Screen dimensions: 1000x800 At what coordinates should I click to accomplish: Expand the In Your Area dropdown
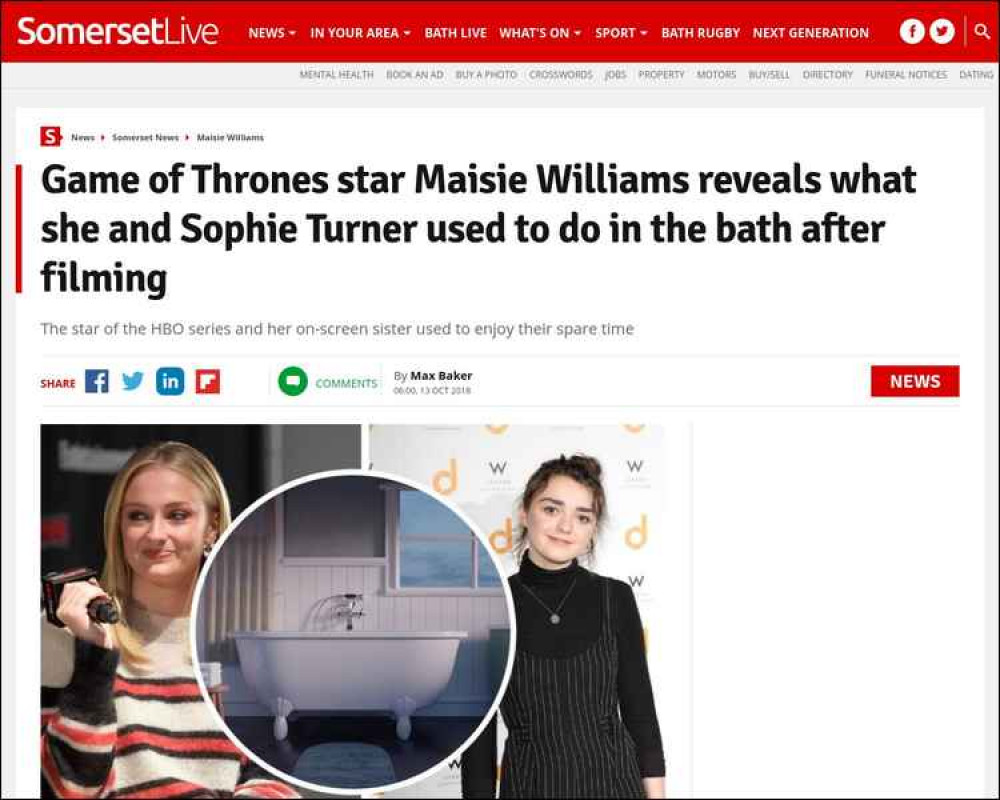[x=360, y=33]
